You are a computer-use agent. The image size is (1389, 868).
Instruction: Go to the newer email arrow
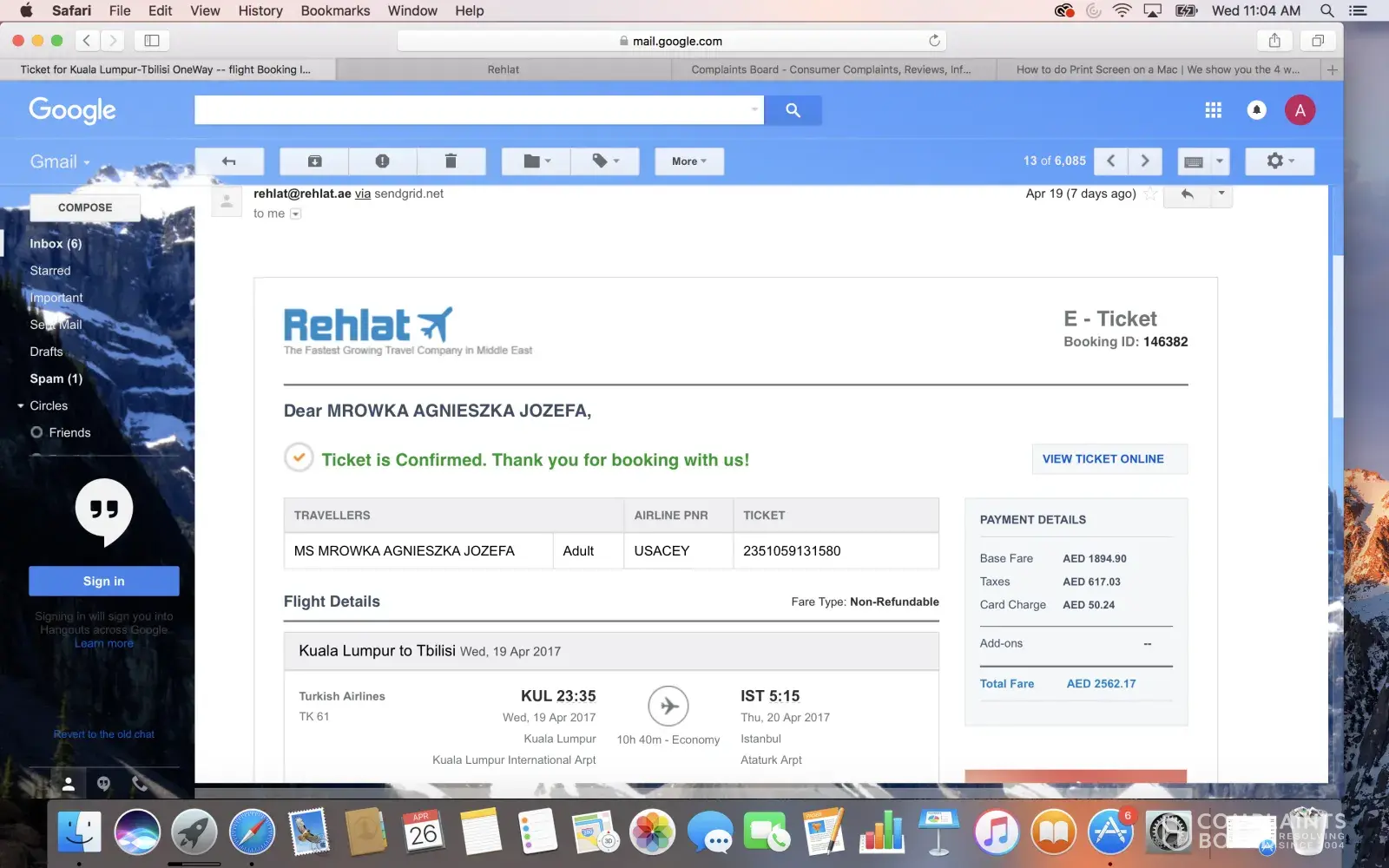tap(1111, 161)
